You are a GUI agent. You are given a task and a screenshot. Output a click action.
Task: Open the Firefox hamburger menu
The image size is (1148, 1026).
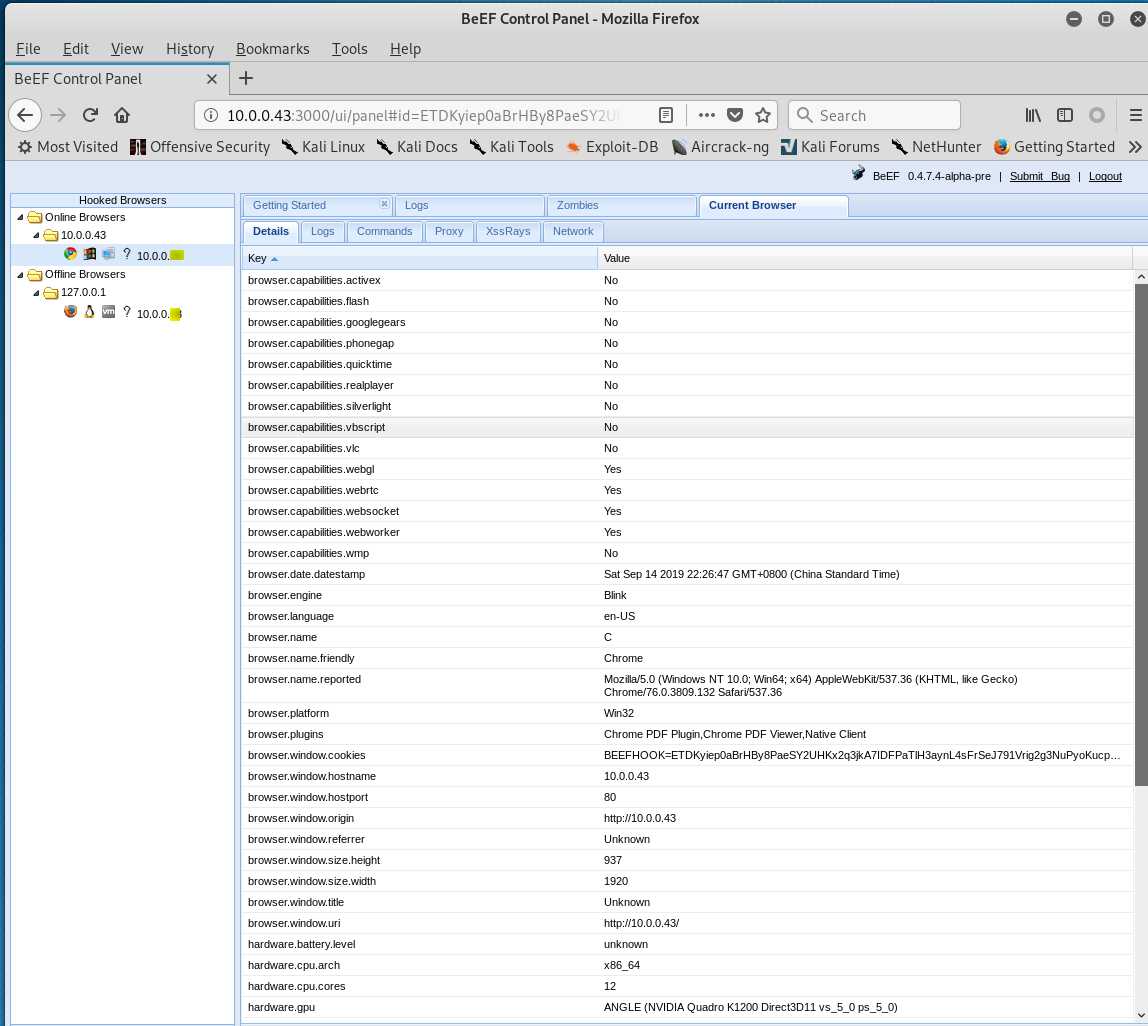pyautogui.click(x=1135, y=115)
